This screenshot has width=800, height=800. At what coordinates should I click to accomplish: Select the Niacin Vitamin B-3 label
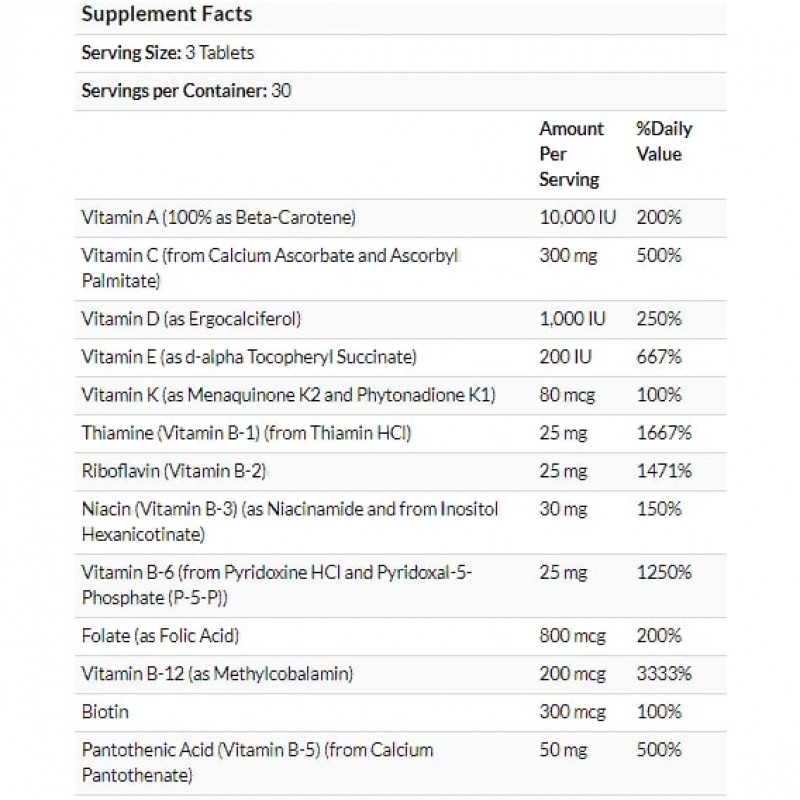coord(290,521)
